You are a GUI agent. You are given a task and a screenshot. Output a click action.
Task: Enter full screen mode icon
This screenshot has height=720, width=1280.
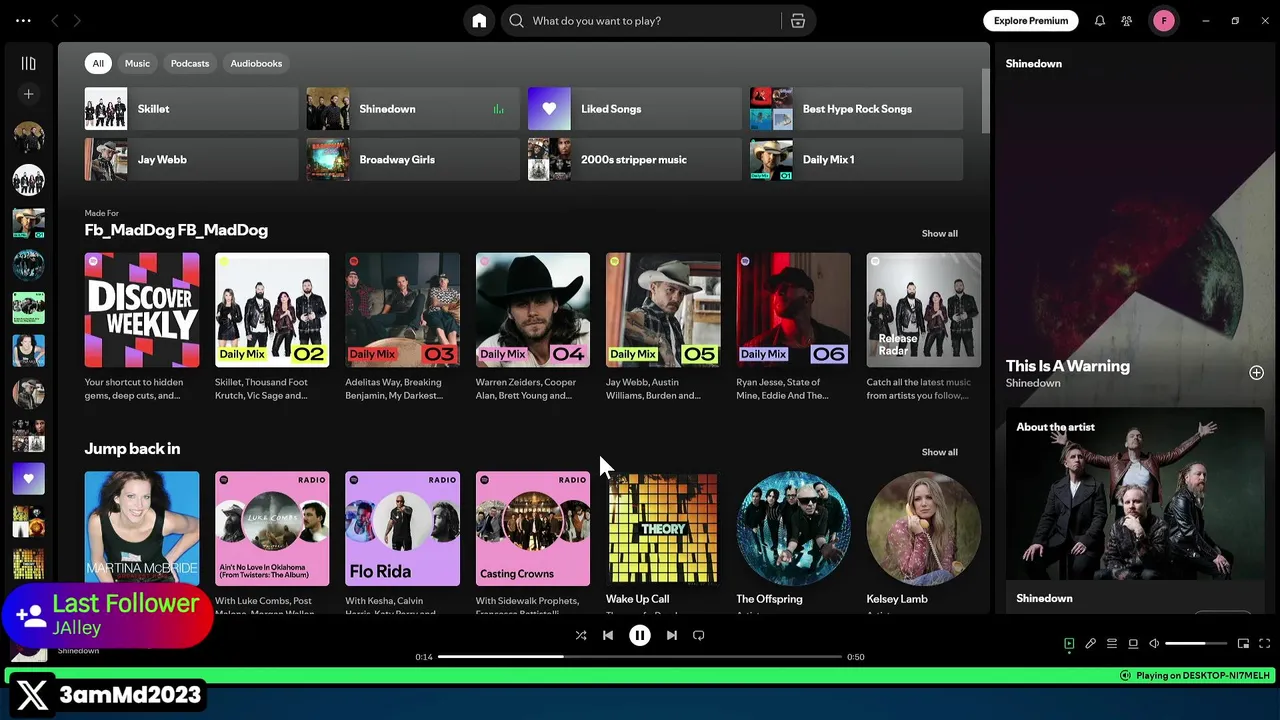click(x=1264, y=644)
